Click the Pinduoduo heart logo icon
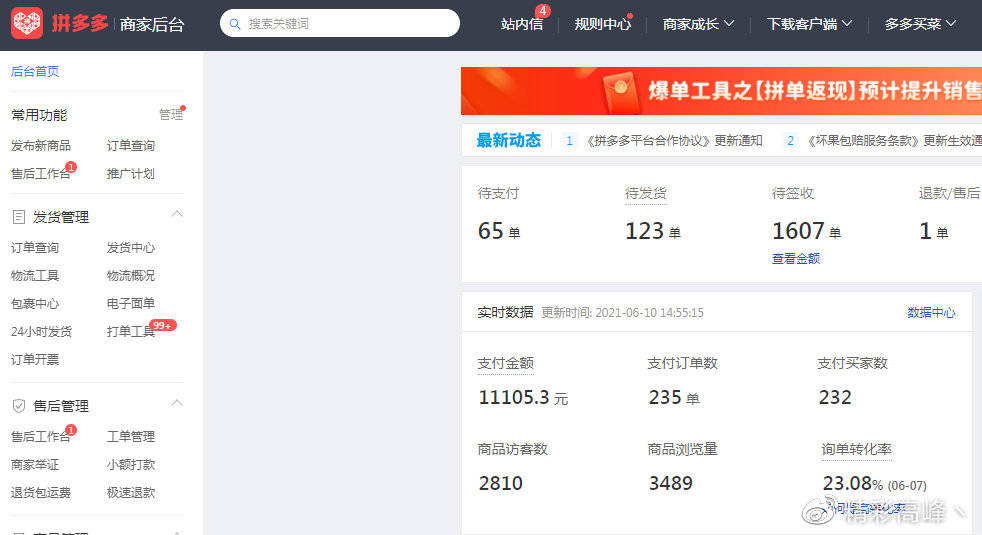982x535 pixels. [x=27, y=23]
